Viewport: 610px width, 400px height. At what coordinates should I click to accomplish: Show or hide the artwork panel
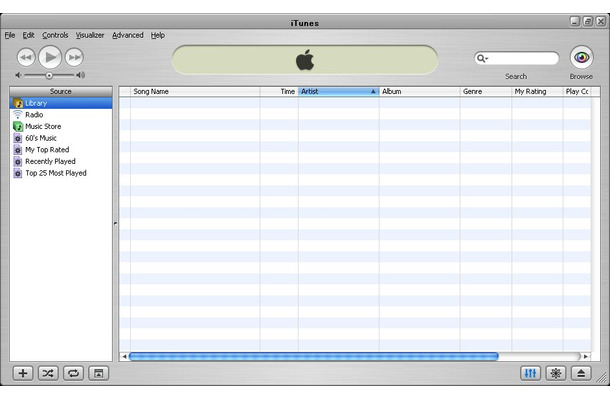[x=99, y=374]
